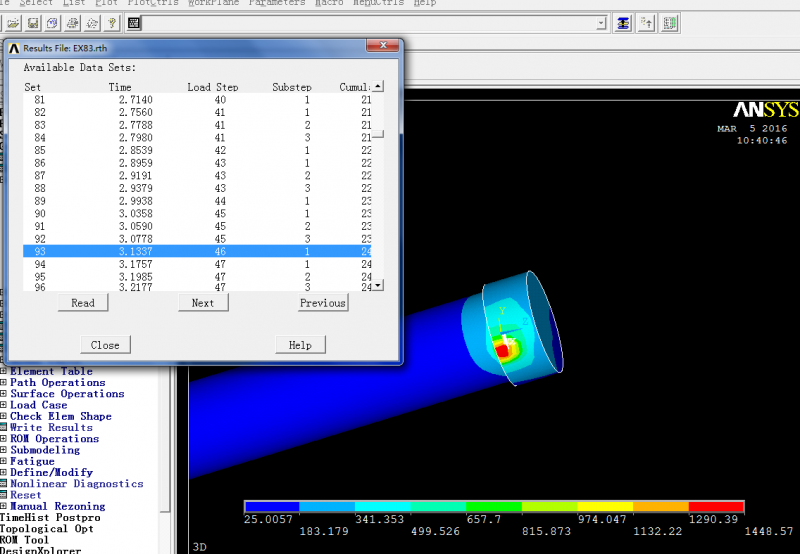
Task: Click the open file toolbar icon
Action: pos(14,23)
